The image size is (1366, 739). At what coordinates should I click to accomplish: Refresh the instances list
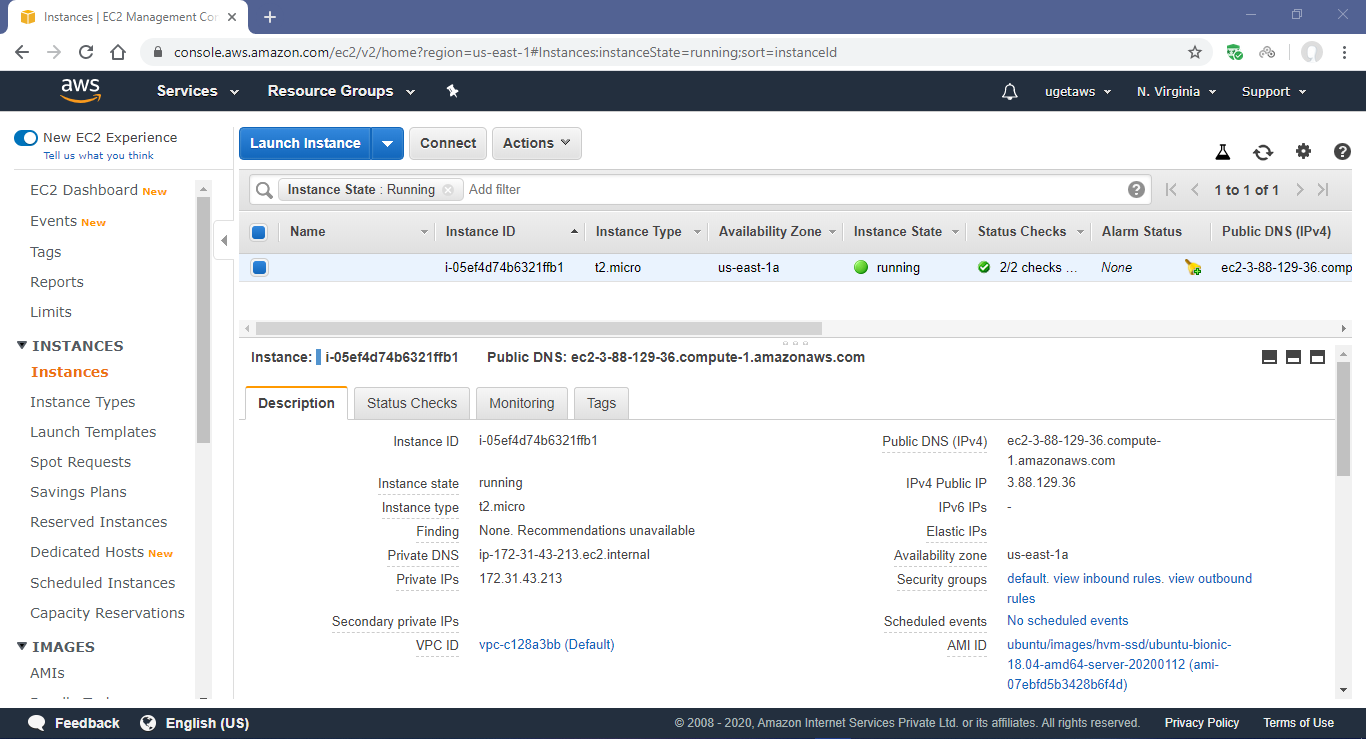coord(1263,152)
